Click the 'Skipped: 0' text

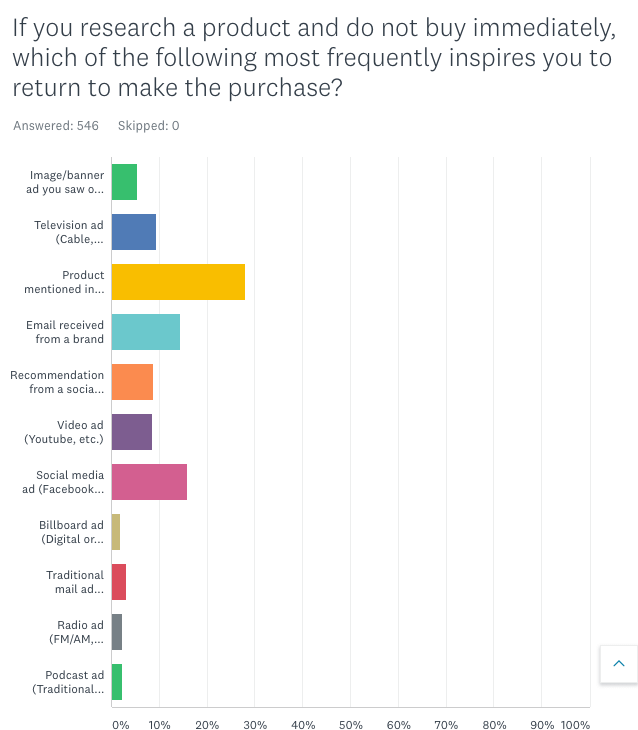148,126
